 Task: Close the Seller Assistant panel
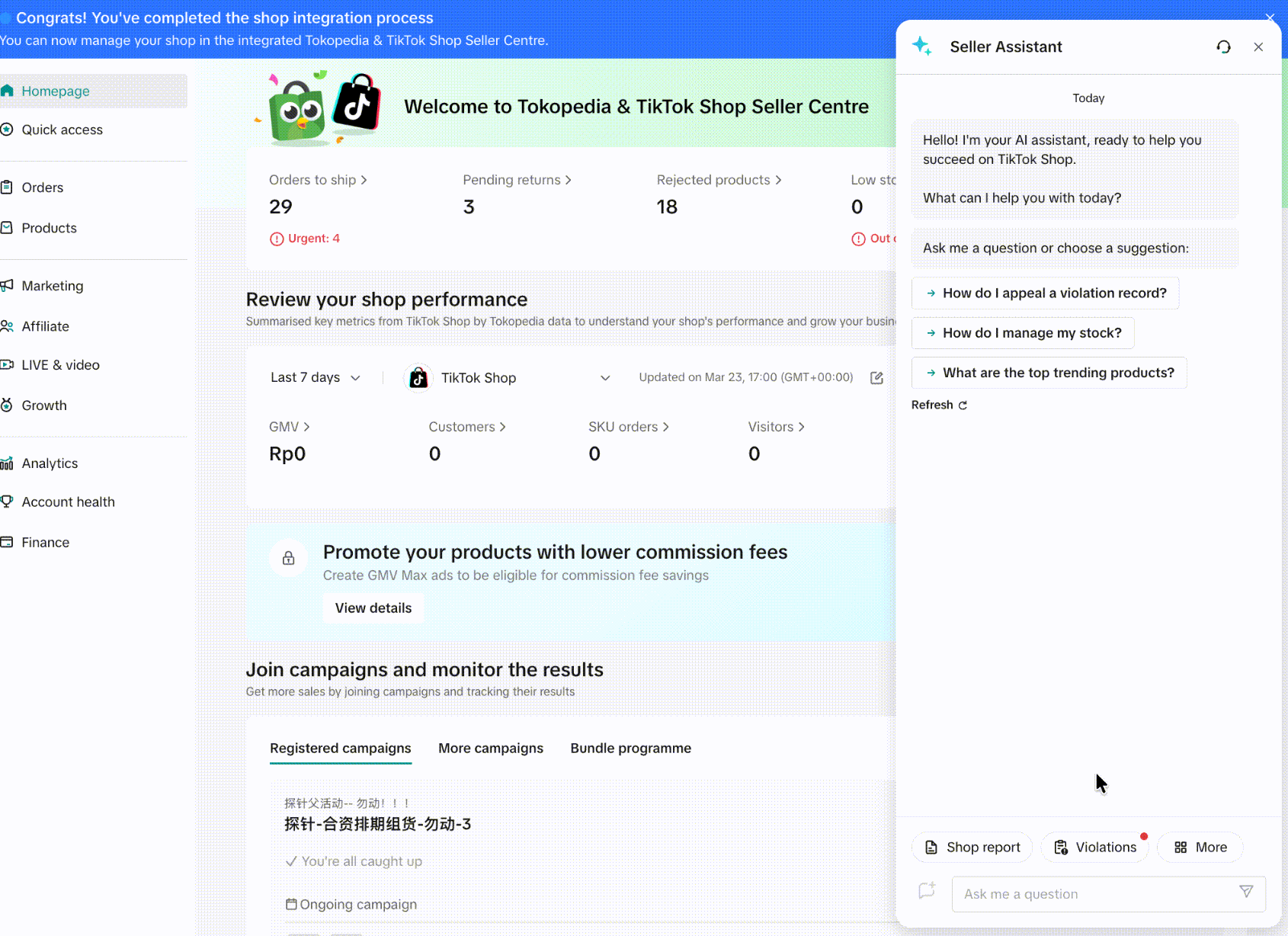pyautogui.click(x=1258, y=47)
